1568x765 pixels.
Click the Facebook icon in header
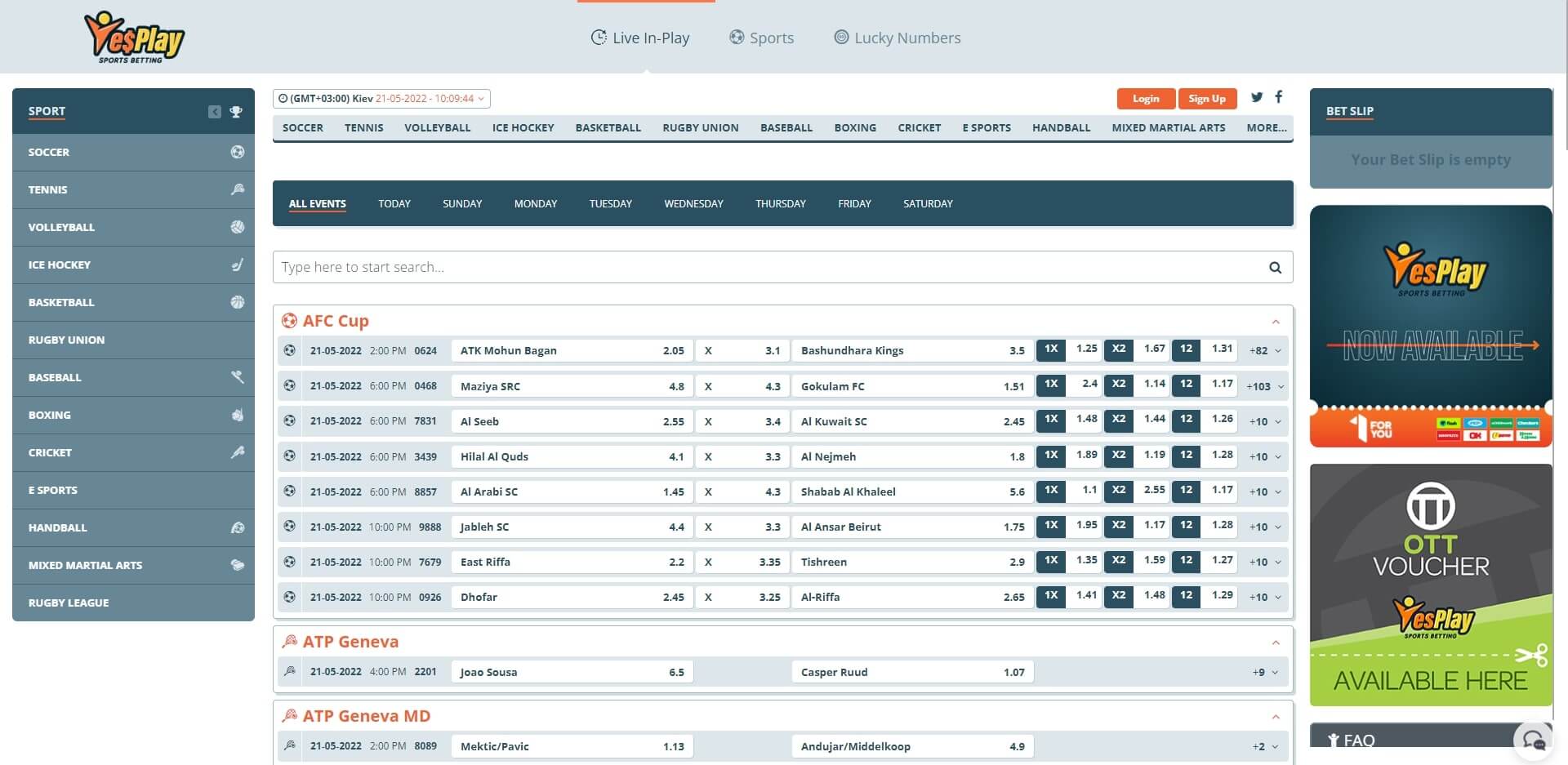pos(1279,96)
